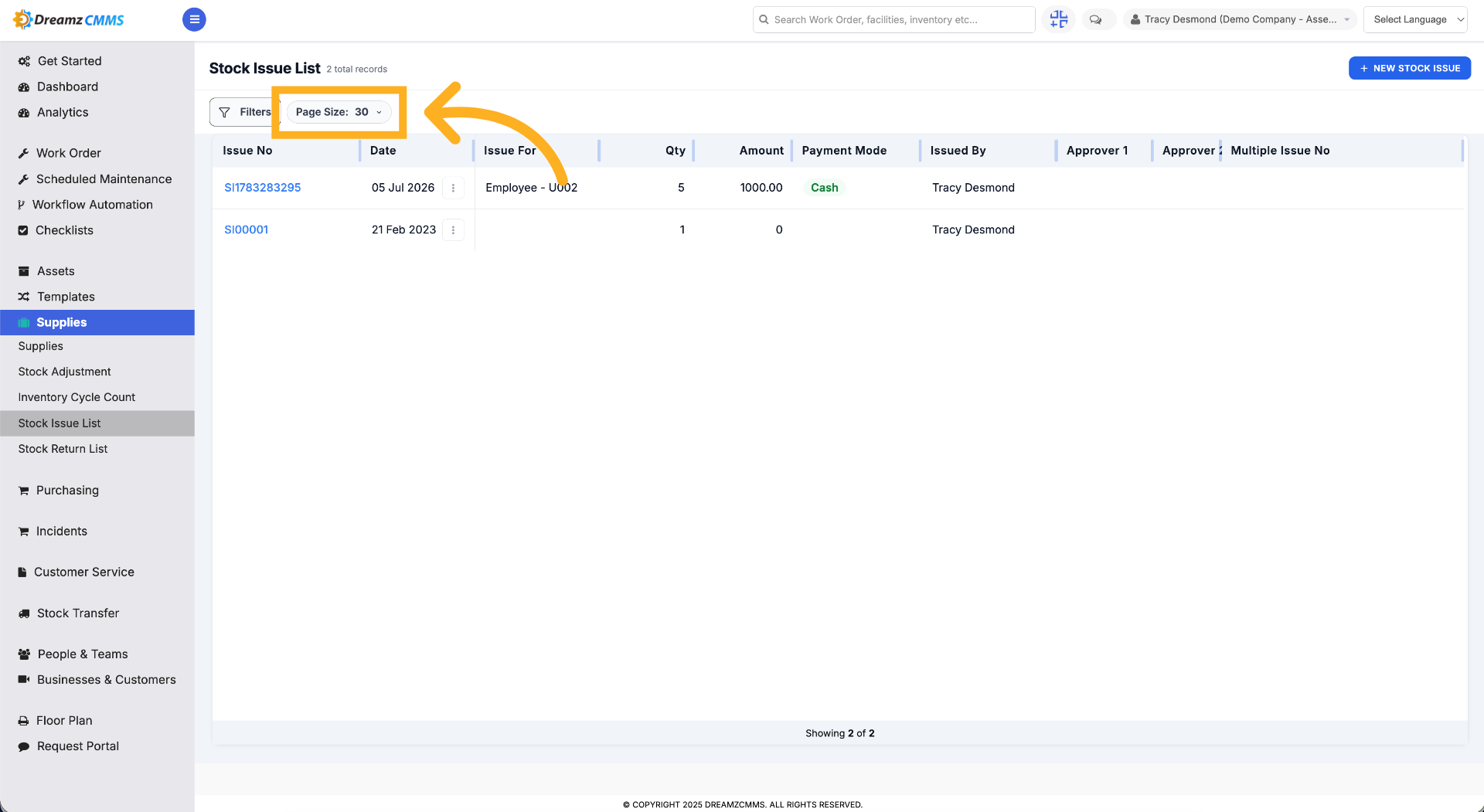Click the Floor Plan printer icon

pyautogui.click(x=23, y=721)
